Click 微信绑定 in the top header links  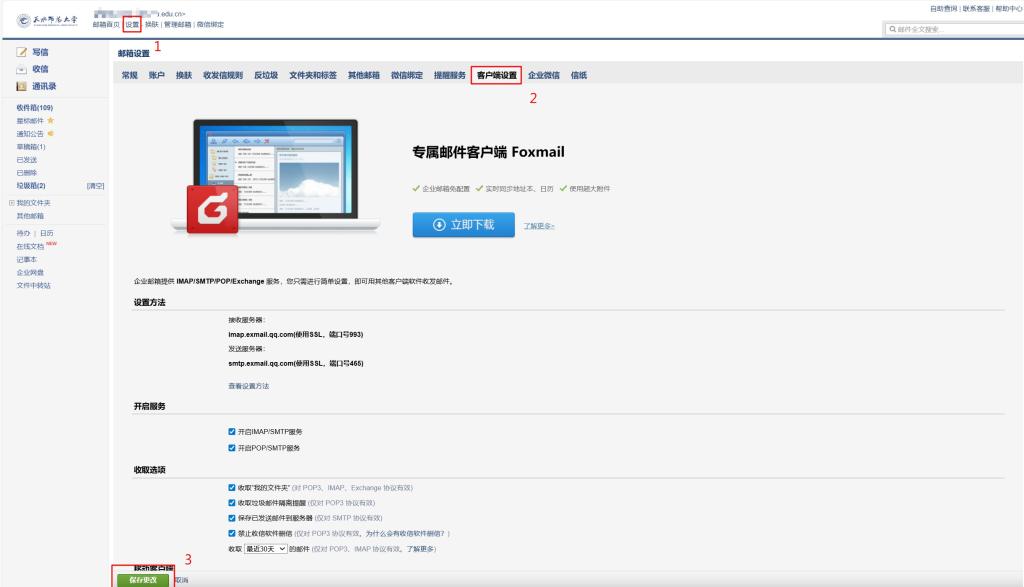210,25
